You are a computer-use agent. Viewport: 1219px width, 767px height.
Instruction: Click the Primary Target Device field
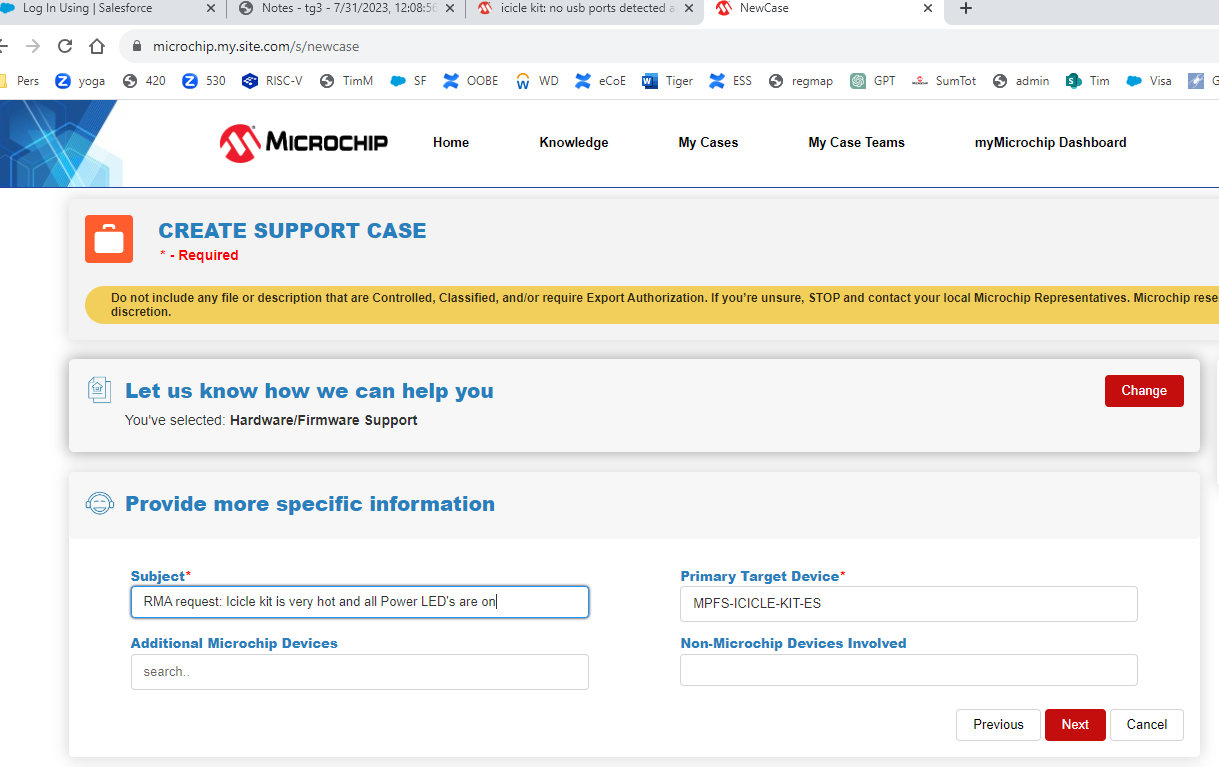(x=908, y=604)
